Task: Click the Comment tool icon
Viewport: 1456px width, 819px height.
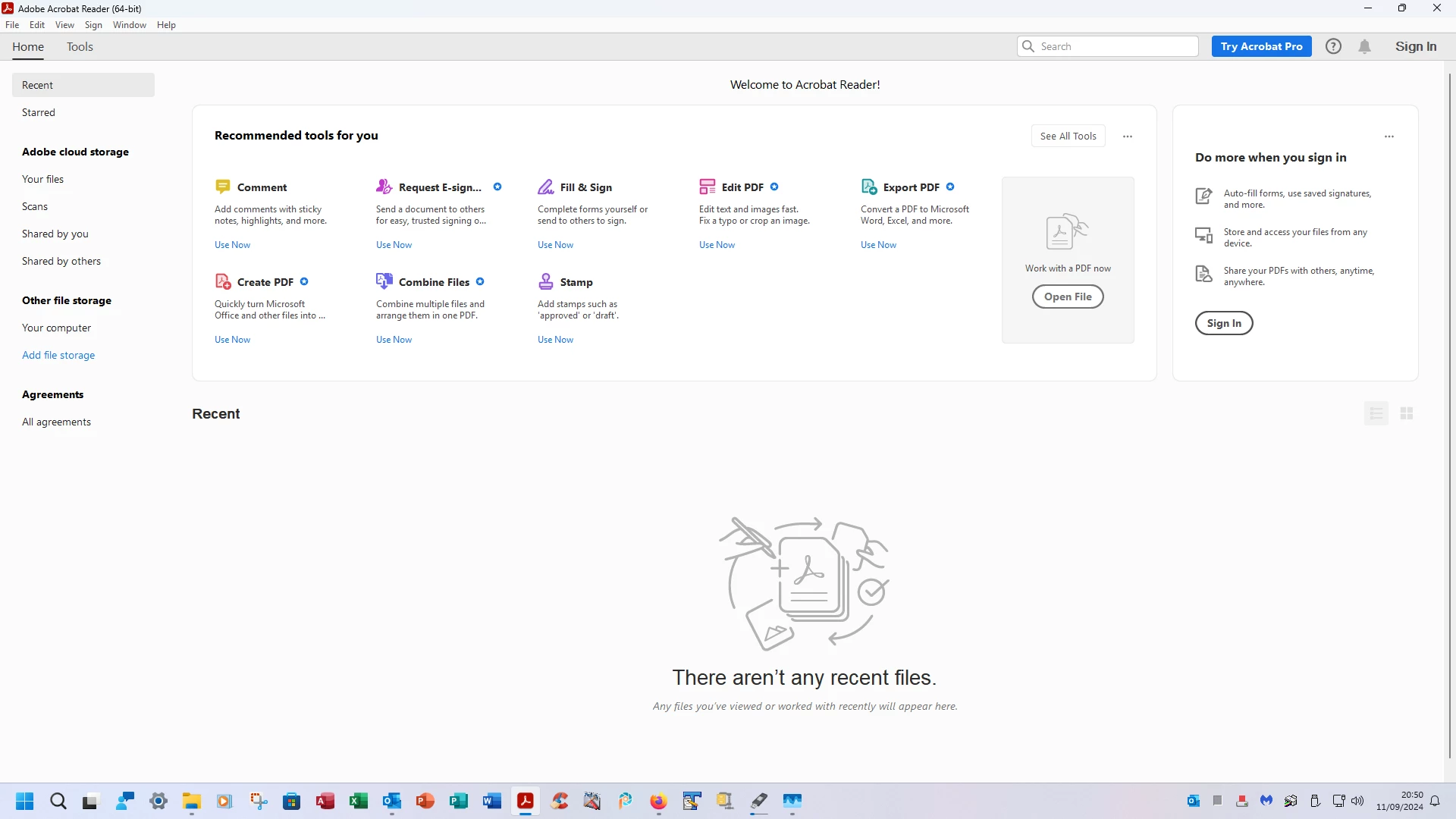Action: (222, 187)
